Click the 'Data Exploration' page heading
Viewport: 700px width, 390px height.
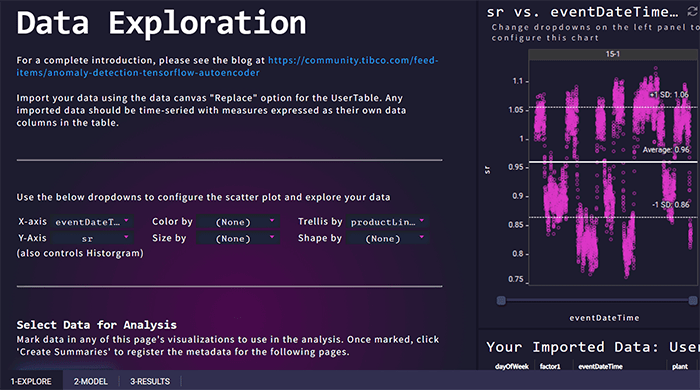tap(162, 23)
